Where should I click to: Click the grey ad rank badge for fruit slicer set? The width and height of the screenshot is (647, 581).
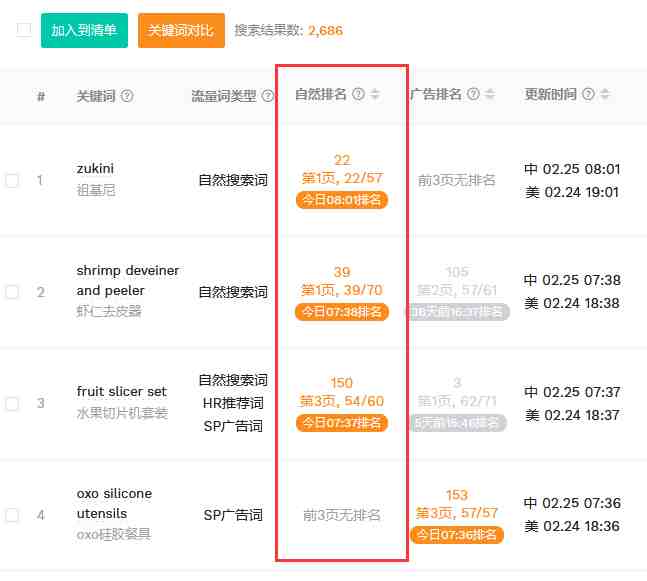pos(458,423)
